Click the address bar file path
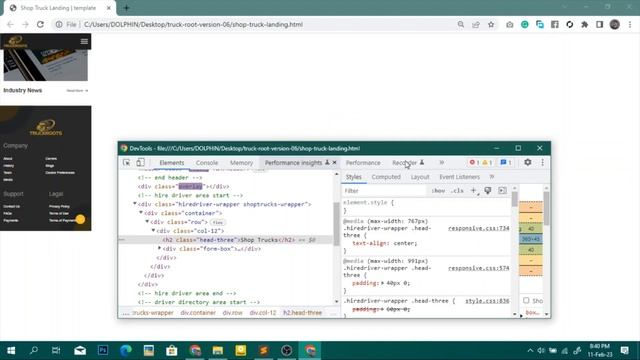Screen dimensions: 640x360 (193, 24)
